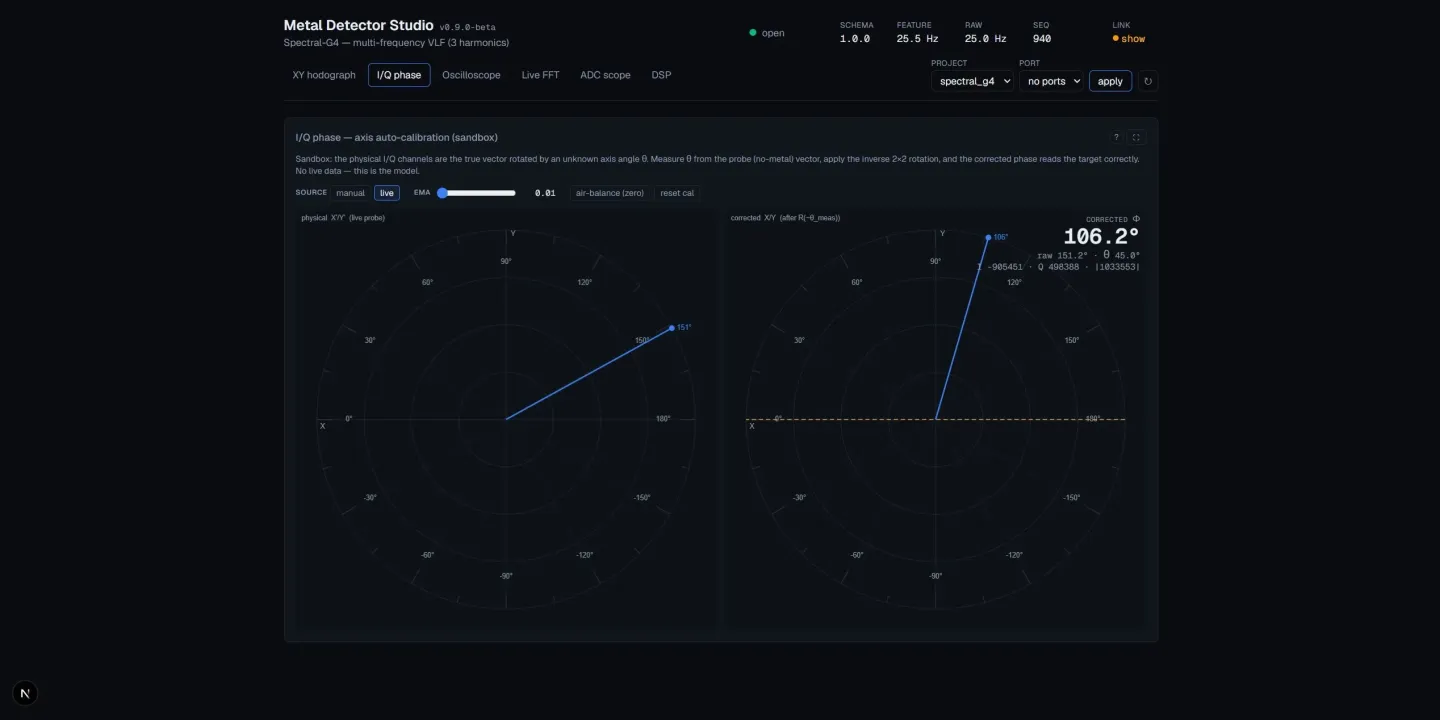Click the reset cal button
Viewport: 1440px width, 720px height.
tap(677, 193)
